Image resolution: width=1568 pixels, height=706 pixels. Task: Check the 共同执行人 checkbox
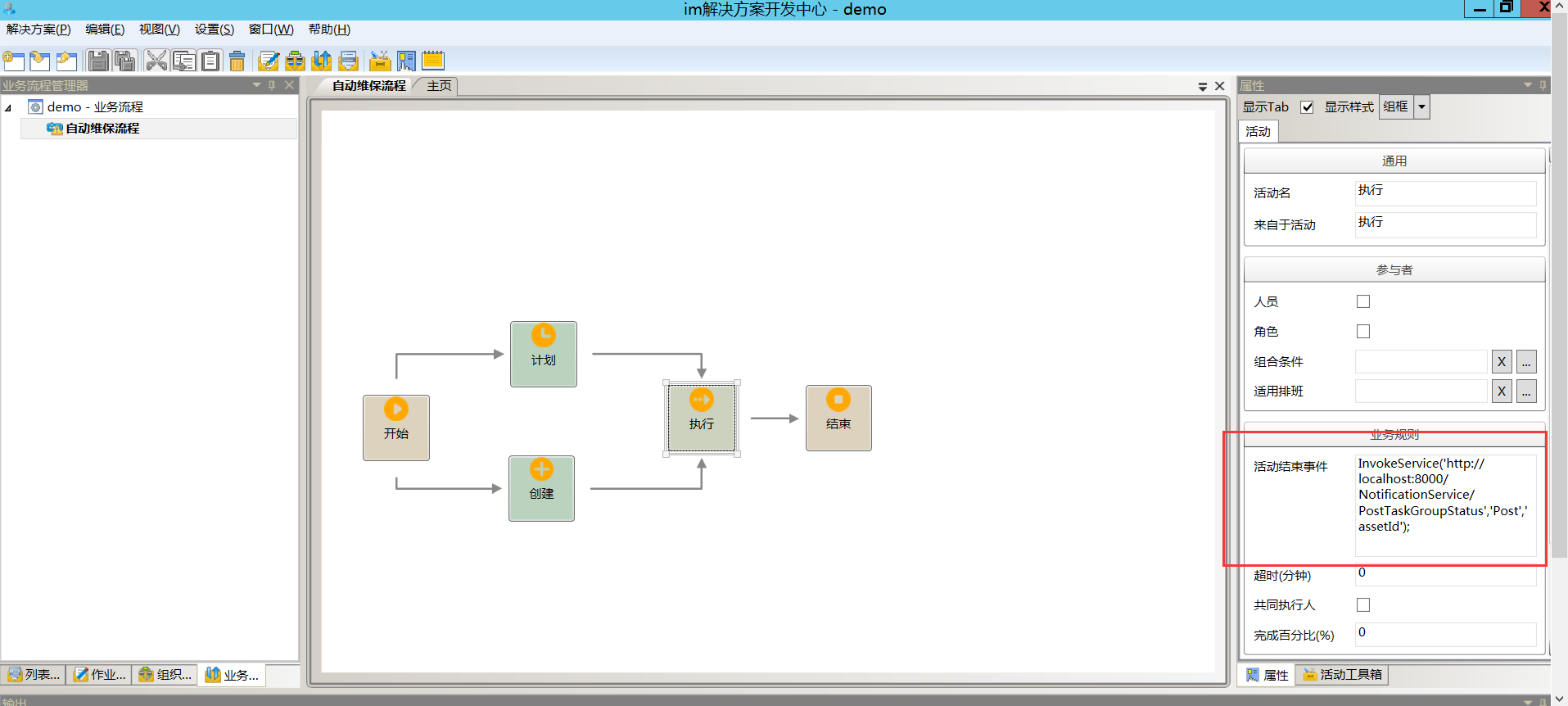tap(1362, 604)
